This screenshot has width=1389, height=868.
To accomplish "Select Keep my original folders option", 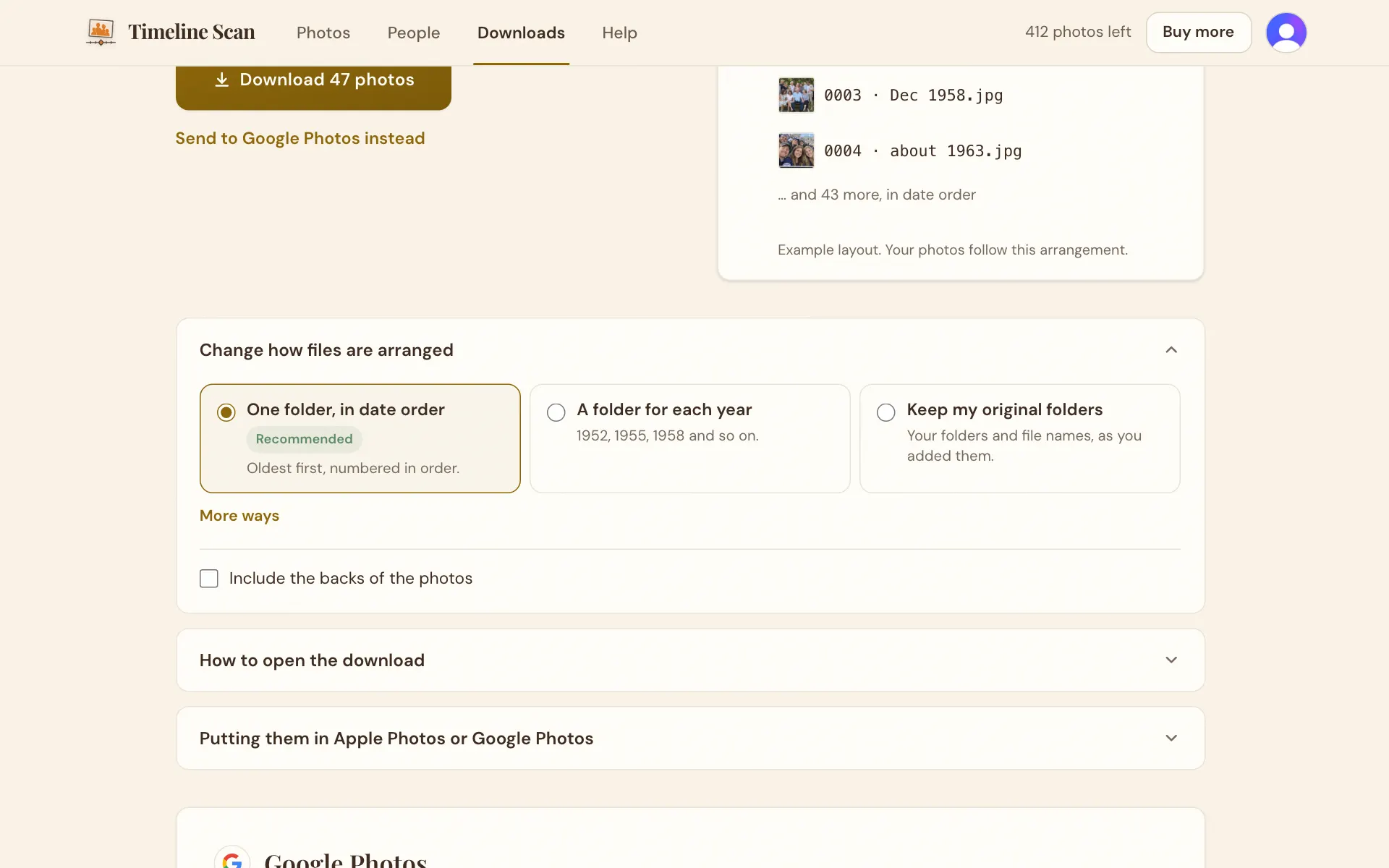I will pos(1019,438).
